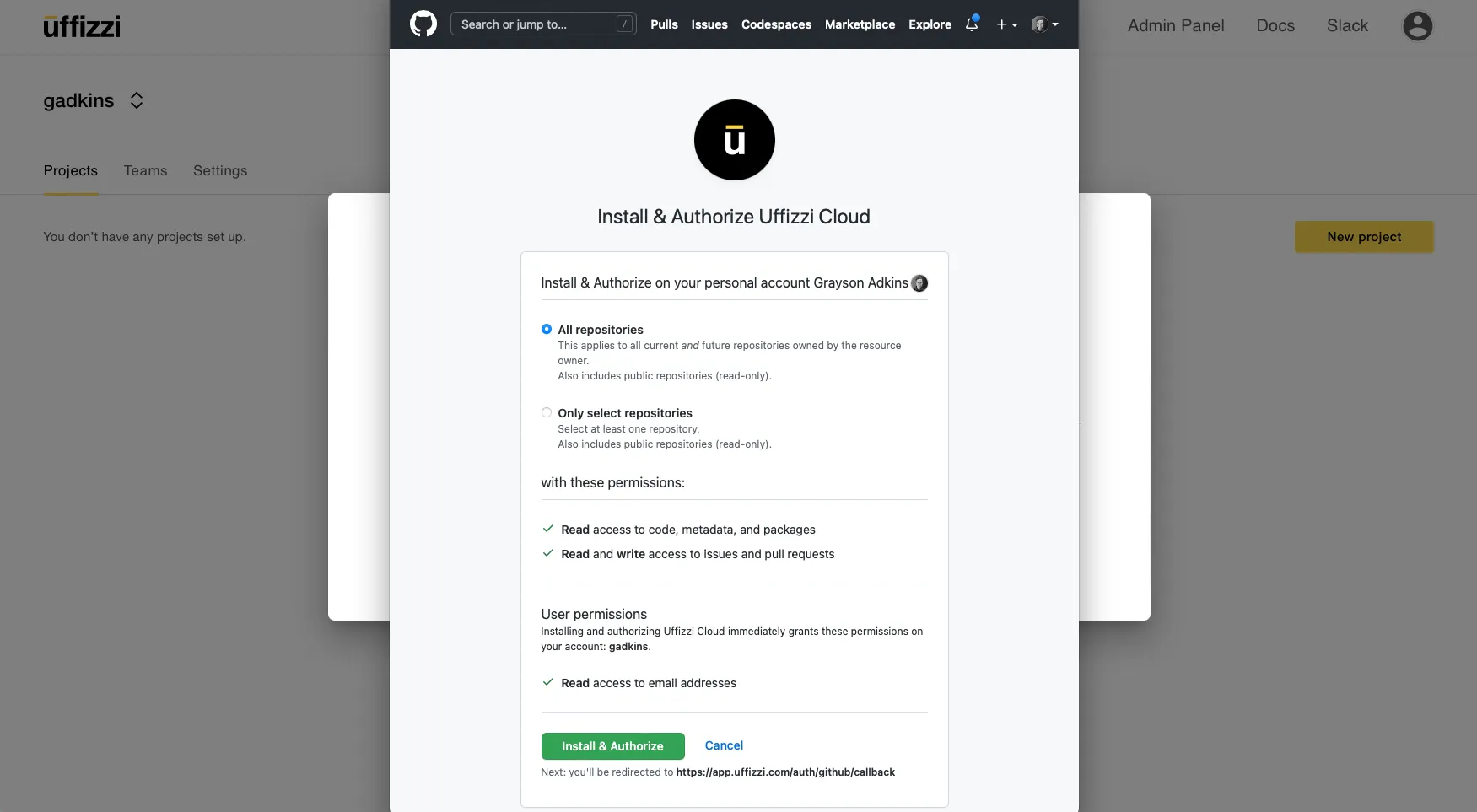Expand the gadkins account switcher chevrons
The height and width of the screenshot is (812, 1477).
[137, 100]
